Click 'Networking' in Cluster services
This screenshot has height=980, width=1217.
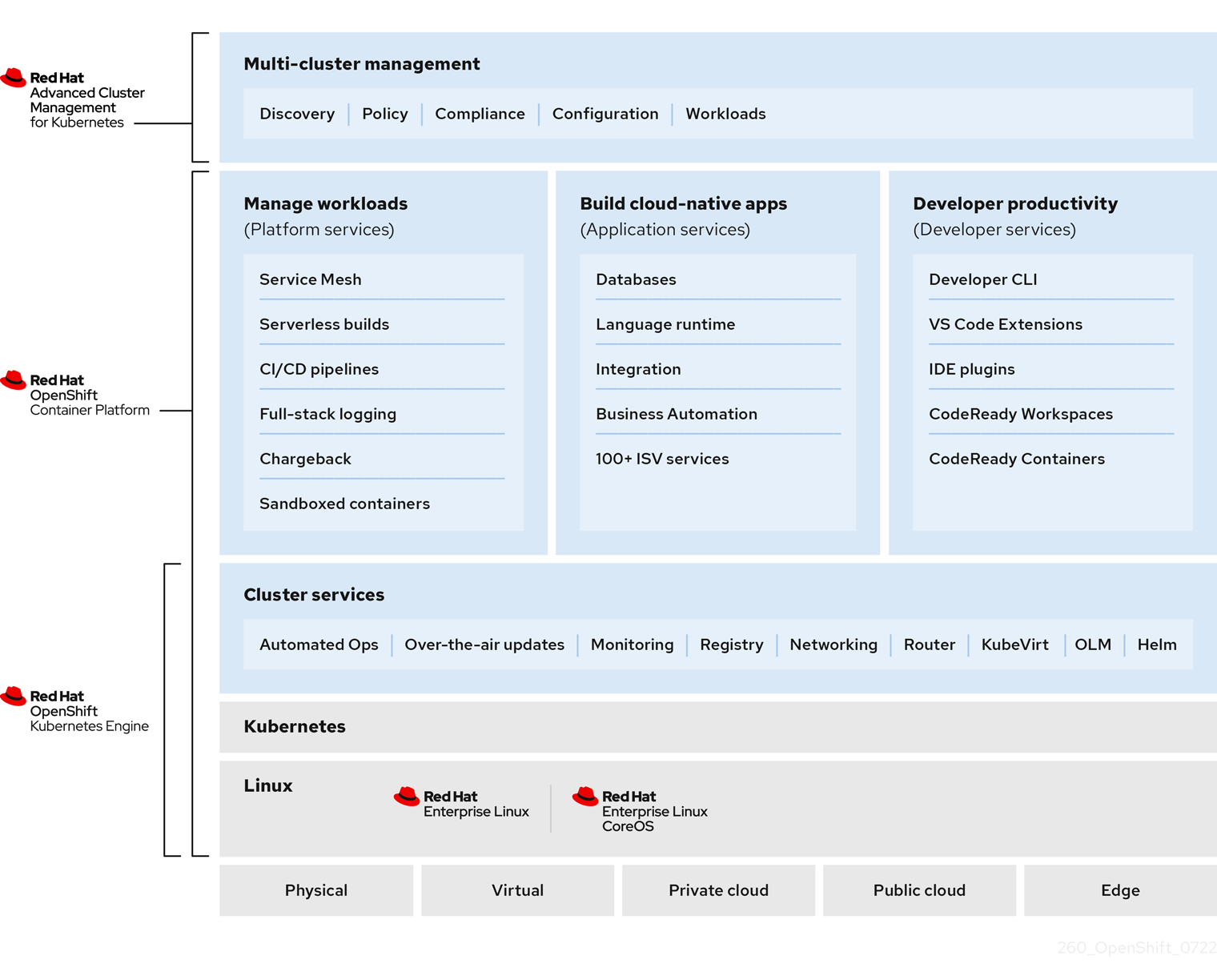pos(833,645)
